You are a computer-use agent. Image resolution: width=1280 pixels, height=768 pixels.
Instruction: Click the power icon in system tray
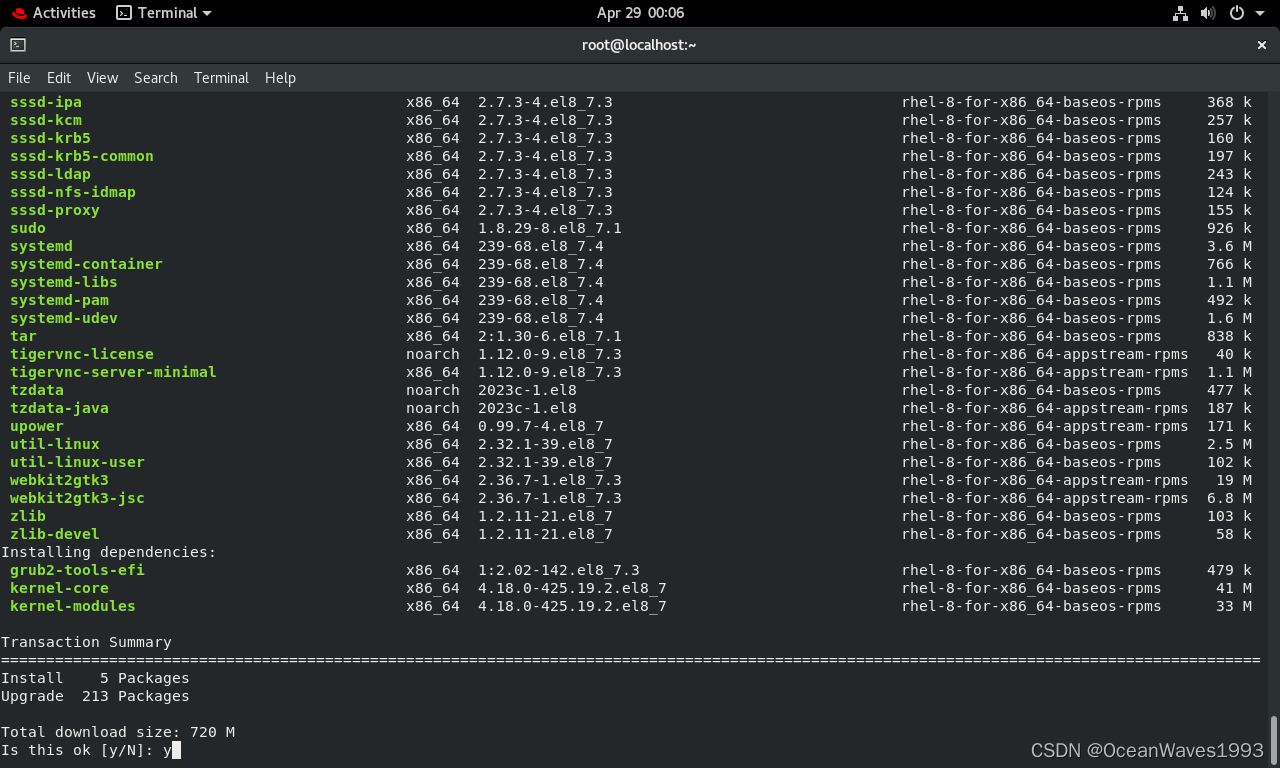coord(1237,13)
